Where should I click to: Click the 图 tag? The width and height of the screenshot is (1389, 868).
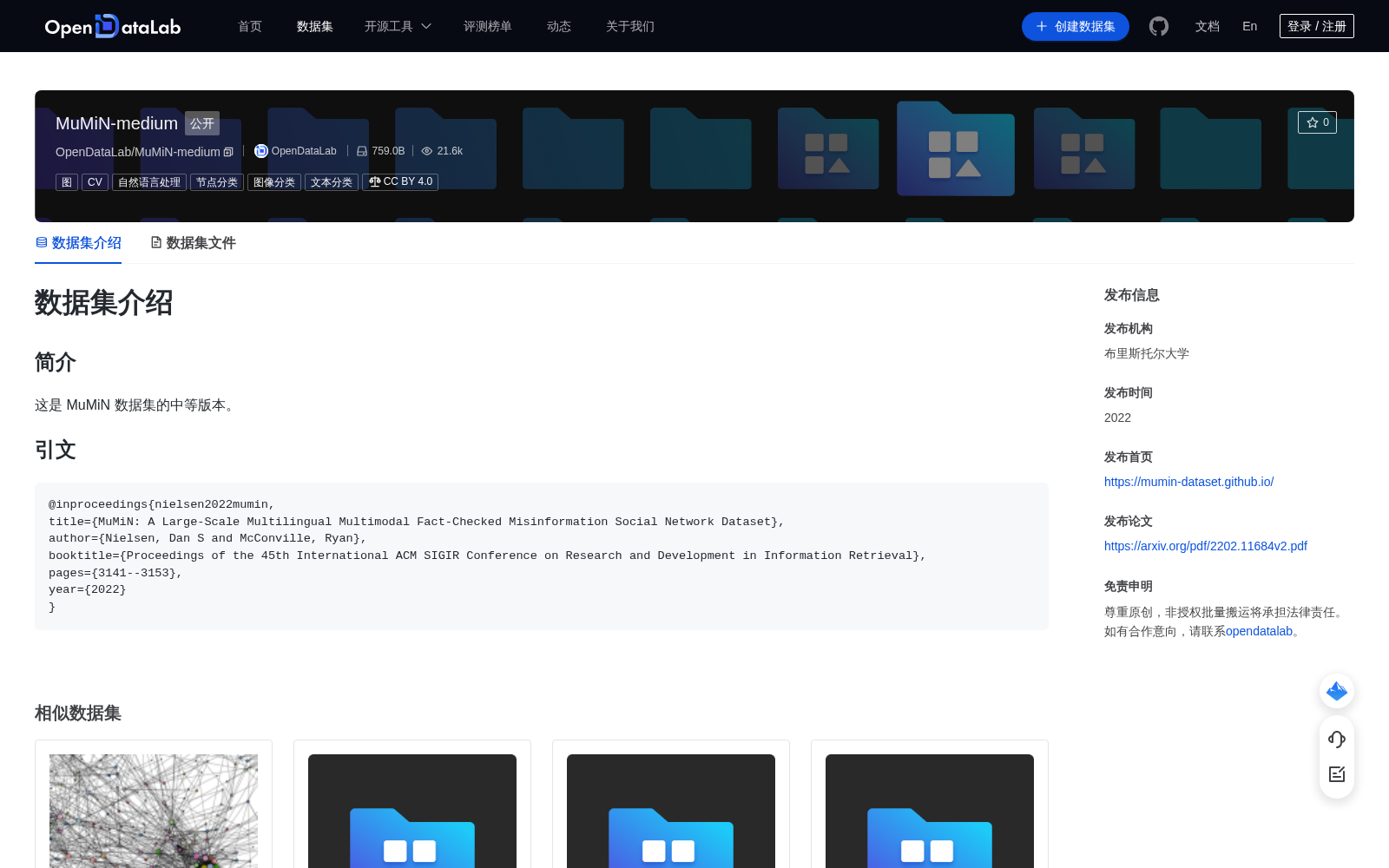[67, 182]
